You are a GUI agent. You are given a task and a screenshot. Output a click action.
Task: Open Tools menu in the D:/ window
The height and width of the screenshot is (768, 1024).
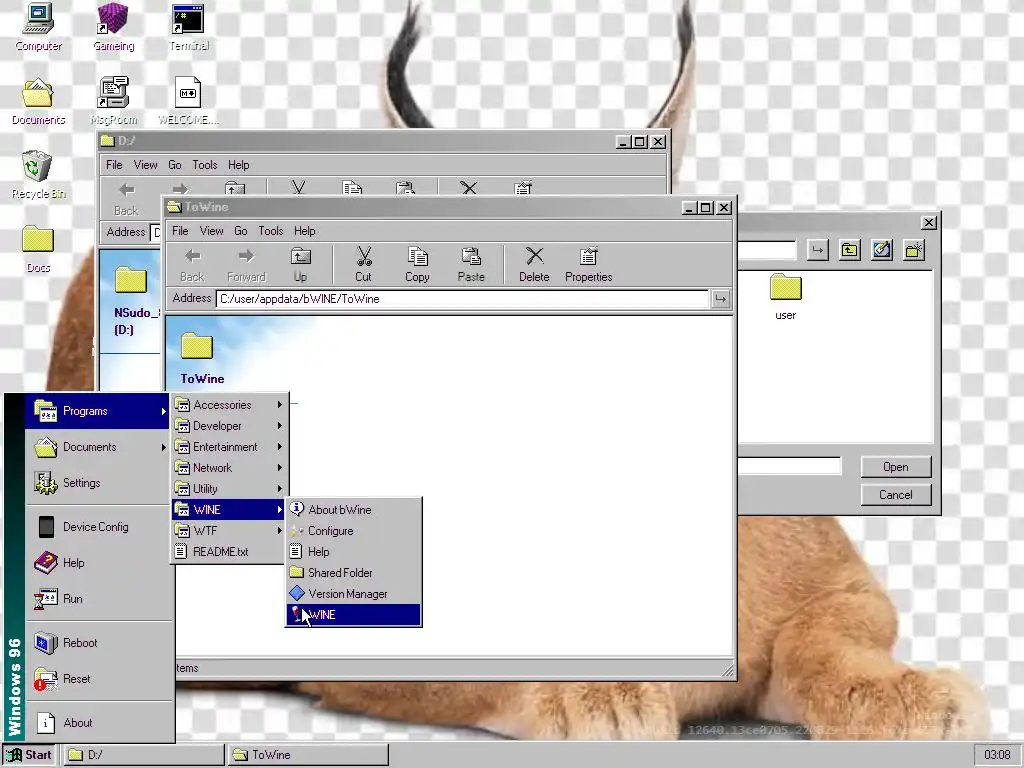(204, 165)
